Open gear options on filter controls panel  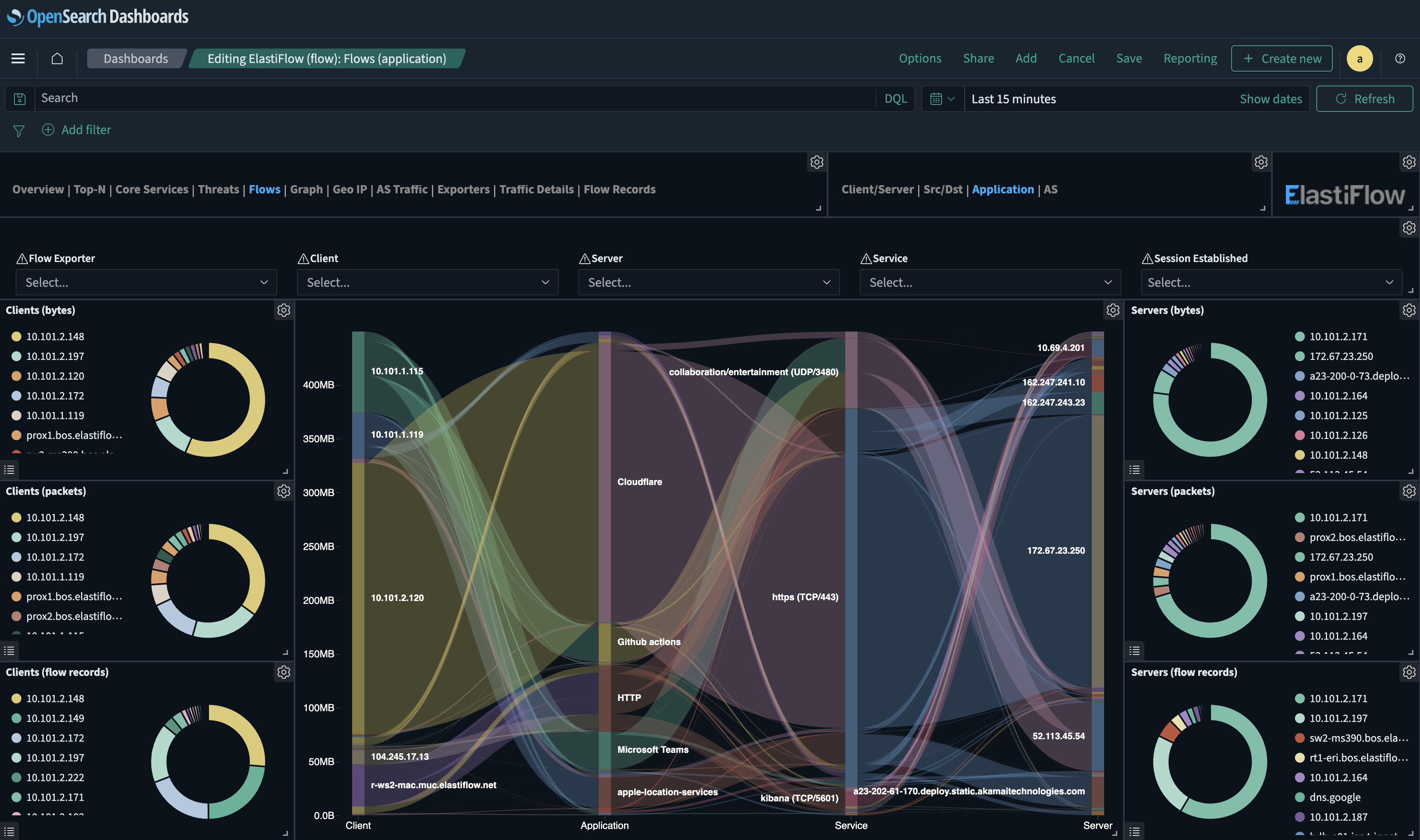[1409, 228]
